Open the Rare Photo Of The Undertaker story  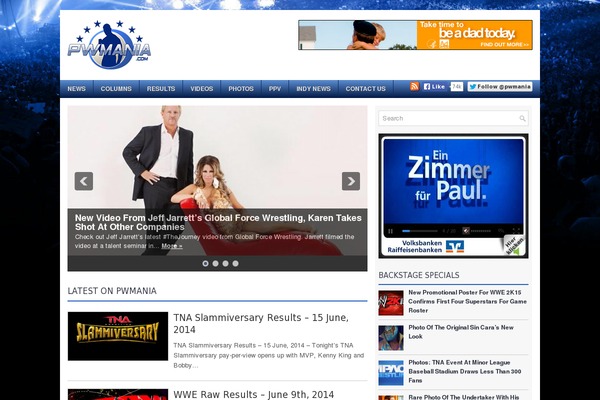(464, 397)
